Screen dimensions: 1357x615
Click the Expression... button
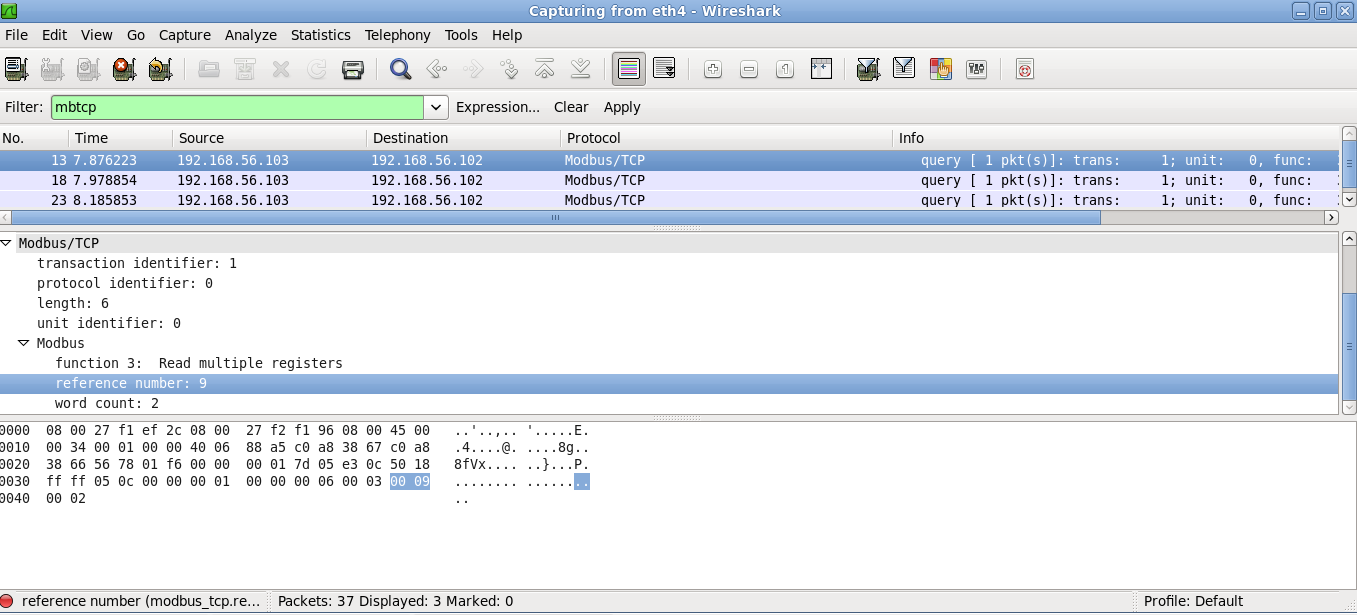[x=498, y=107]
